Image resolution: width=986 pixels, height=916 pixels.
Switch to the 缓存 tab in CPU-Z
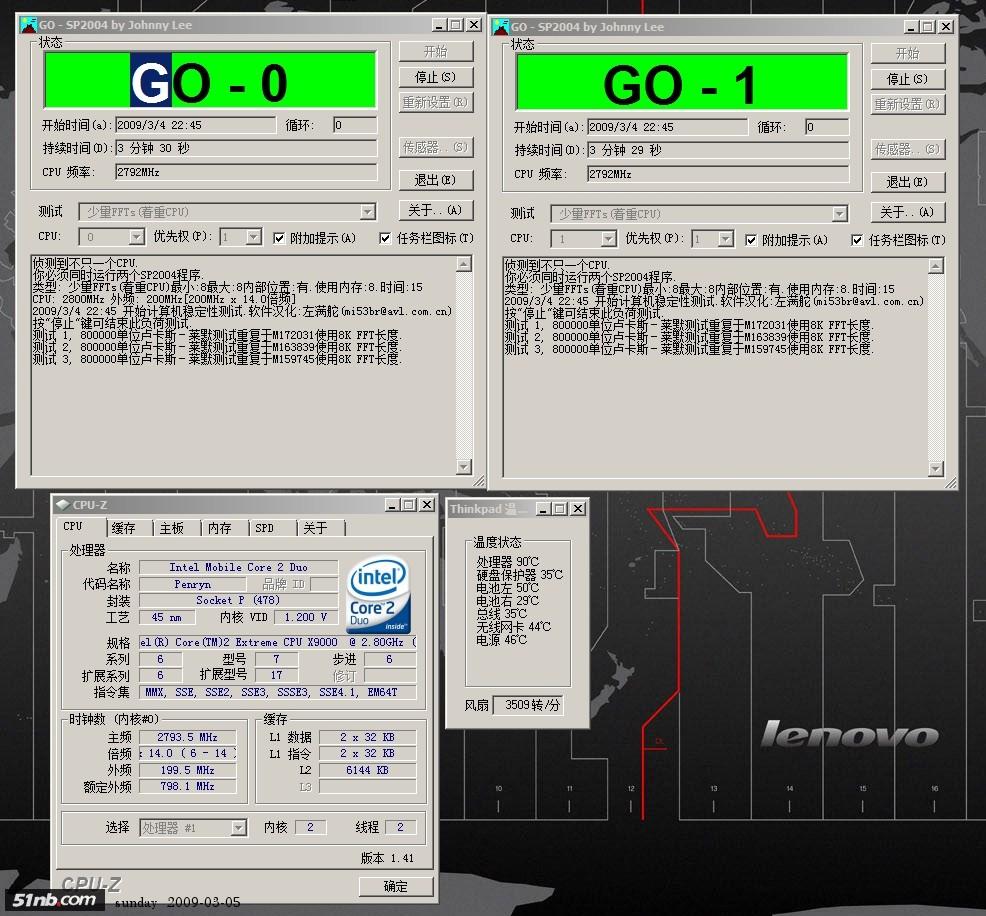point(124,528)
